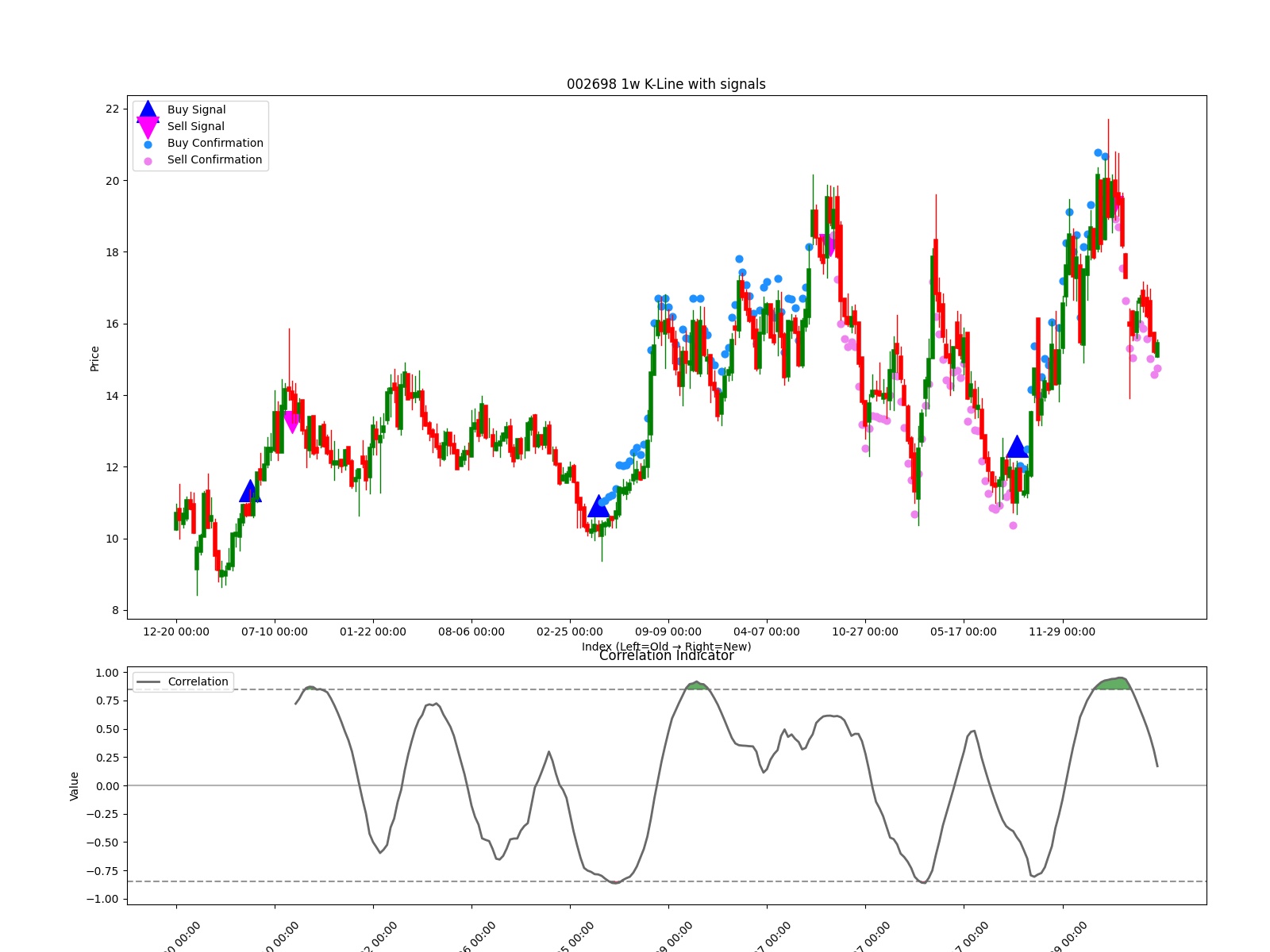Click the price tick label '8'
This screenshot has width=1270, height=952.
[116, 611]
